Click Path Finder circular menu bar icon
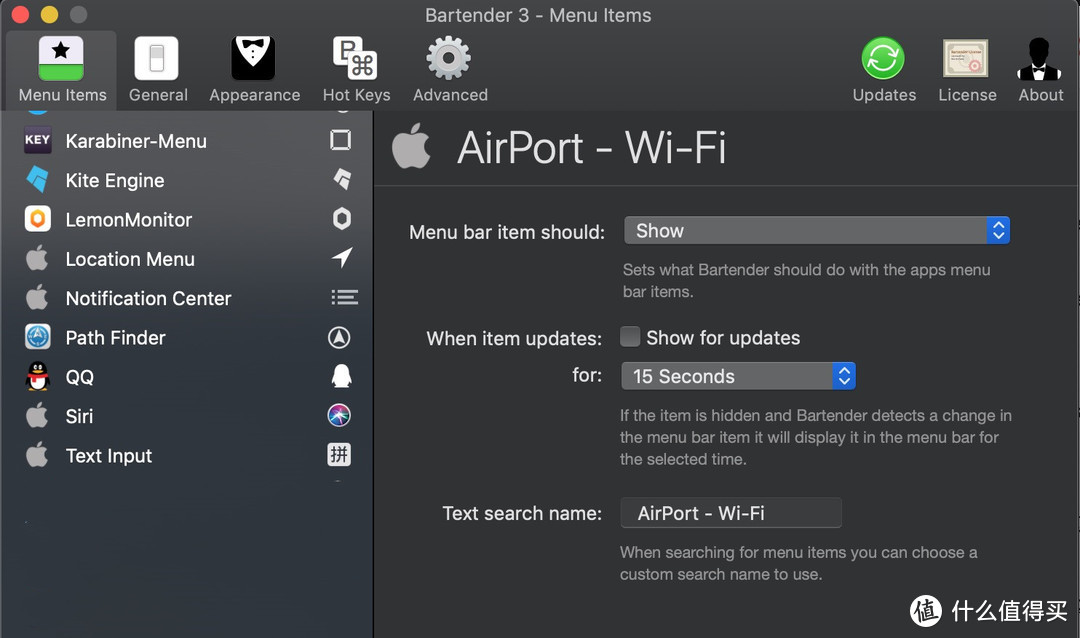This screenshot has height=638, width=1080. [339, 337]
